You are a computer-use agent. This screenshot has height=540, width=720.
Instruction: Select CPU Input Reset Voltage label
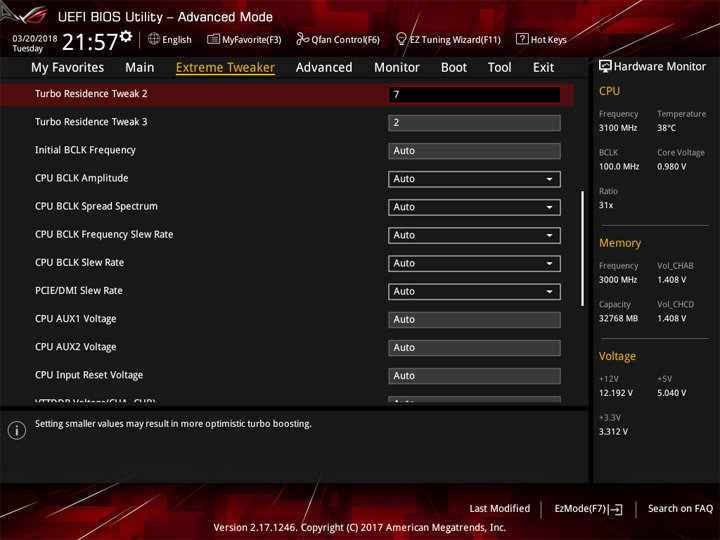coord(89,375)
